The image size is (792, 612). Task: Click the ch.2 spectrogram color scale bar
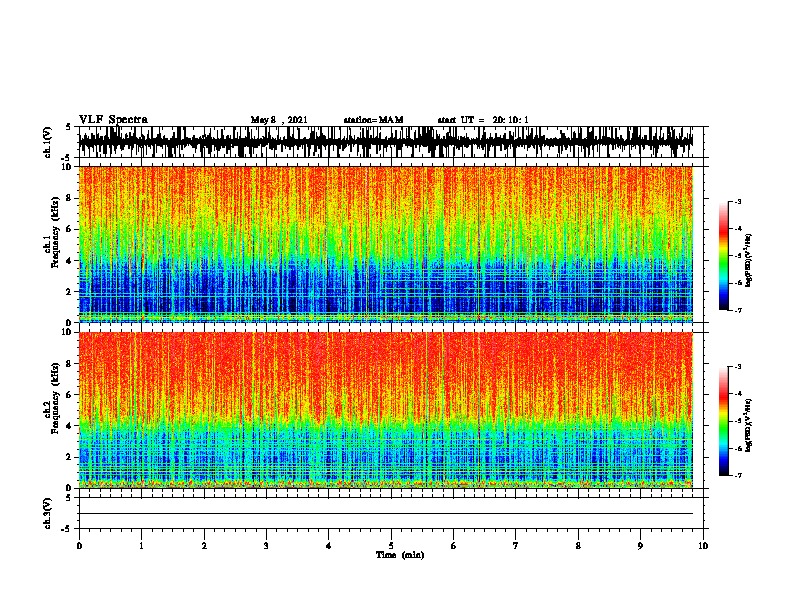pyautogui.click(x=723, y=421)
